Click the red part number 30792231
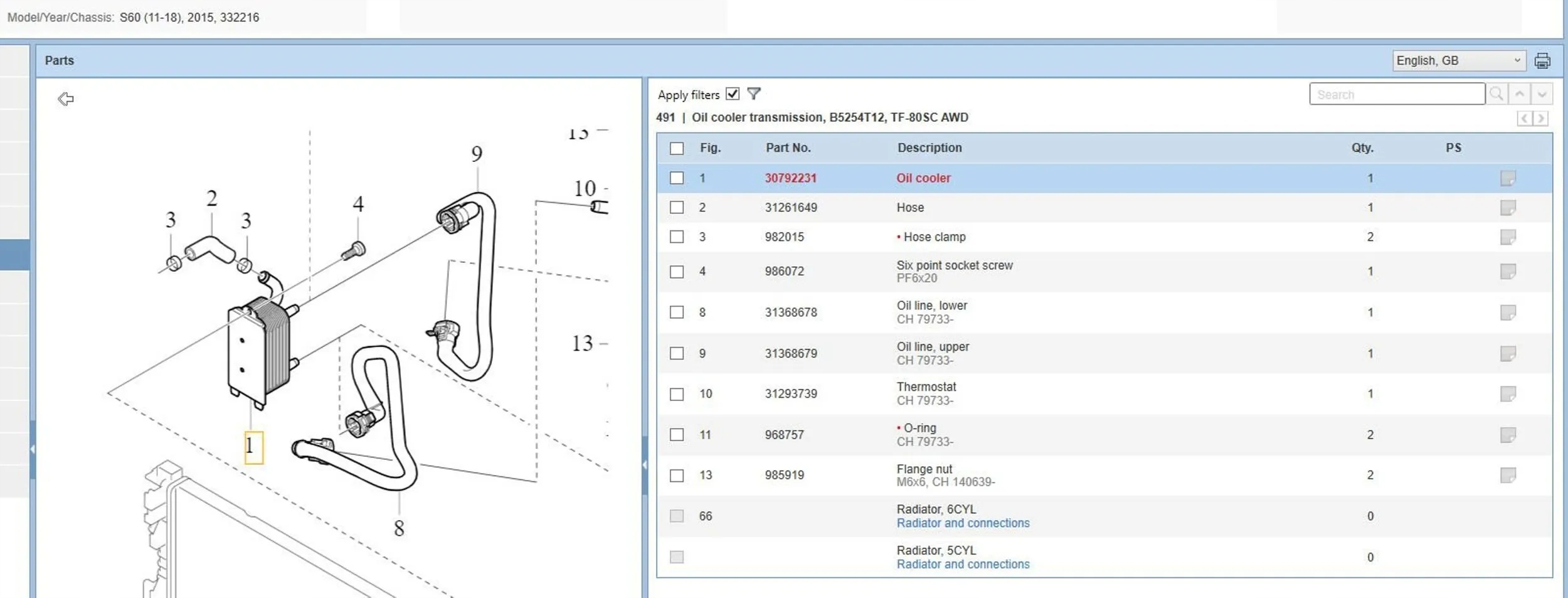 tap(790, 178)
